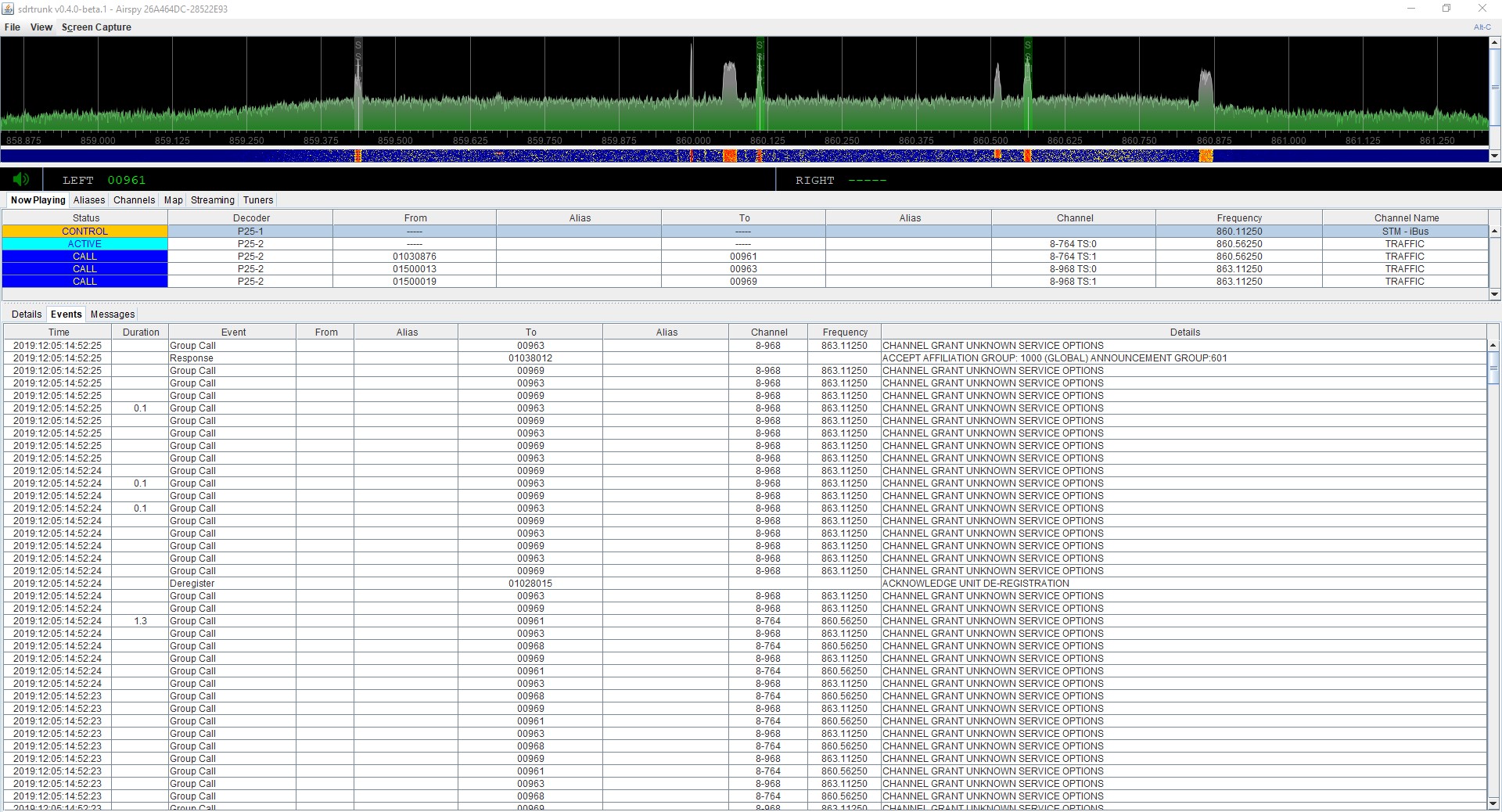This screenshot has height=812, width=1502.
Task: Click the Alt-C shortcut indicator
Action: (1482, 27)
